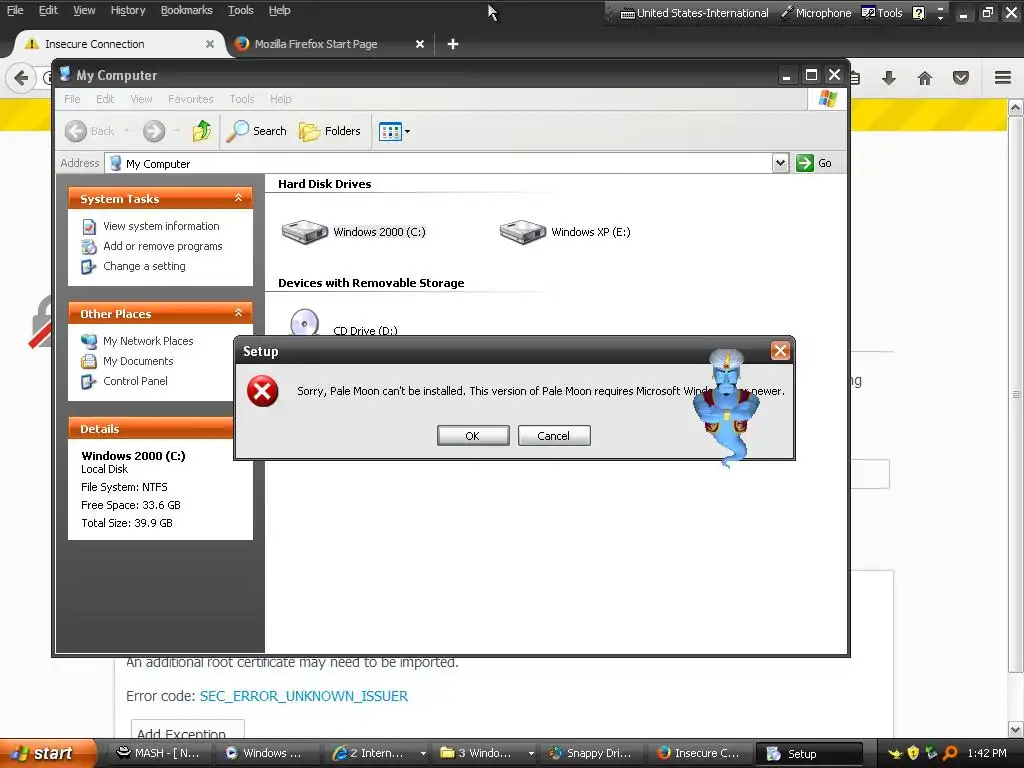Click OK in the Setup dialog

(x=473, y=436)
